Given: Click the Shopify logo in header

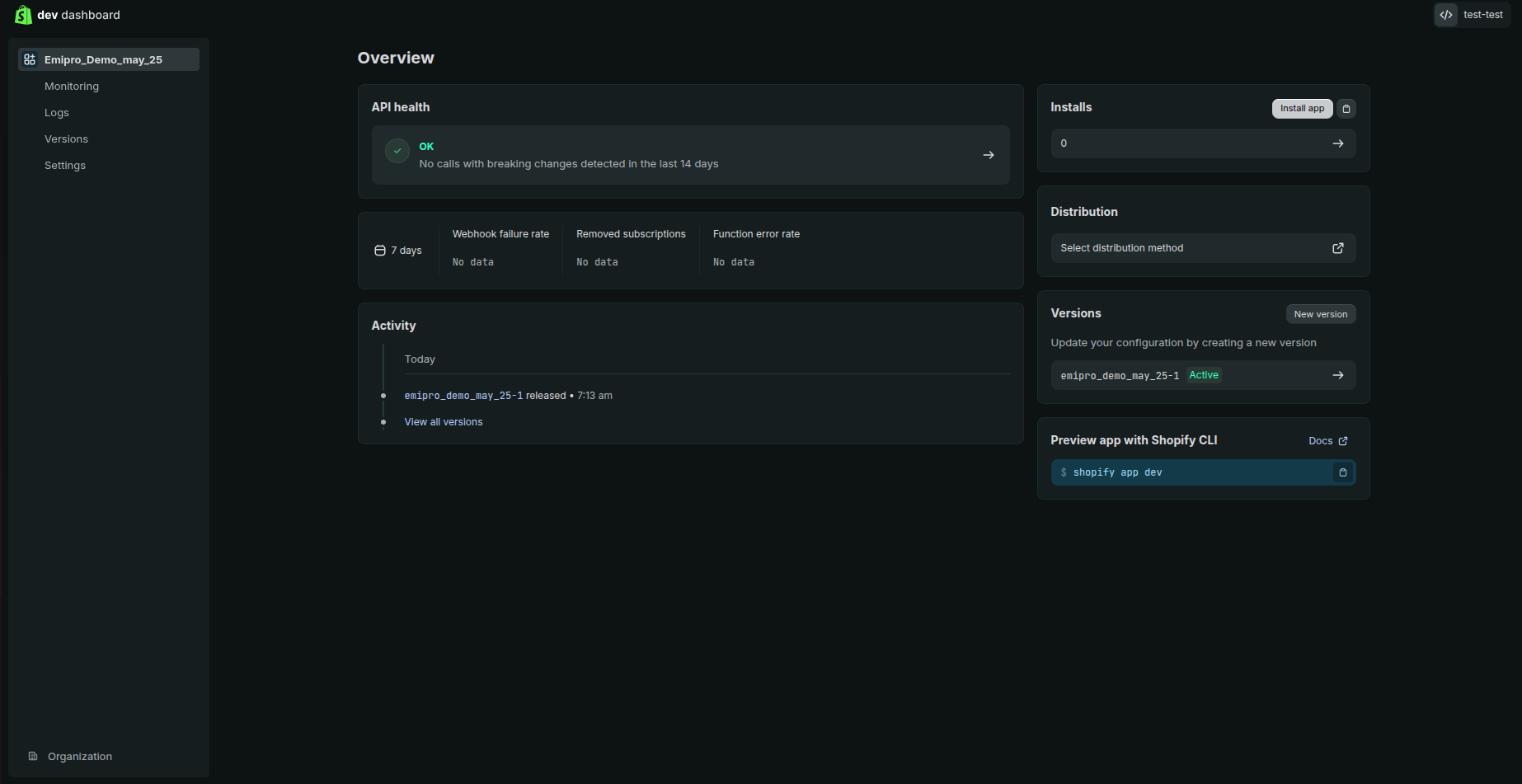Looking at the screenshot, I should point(23,15).
